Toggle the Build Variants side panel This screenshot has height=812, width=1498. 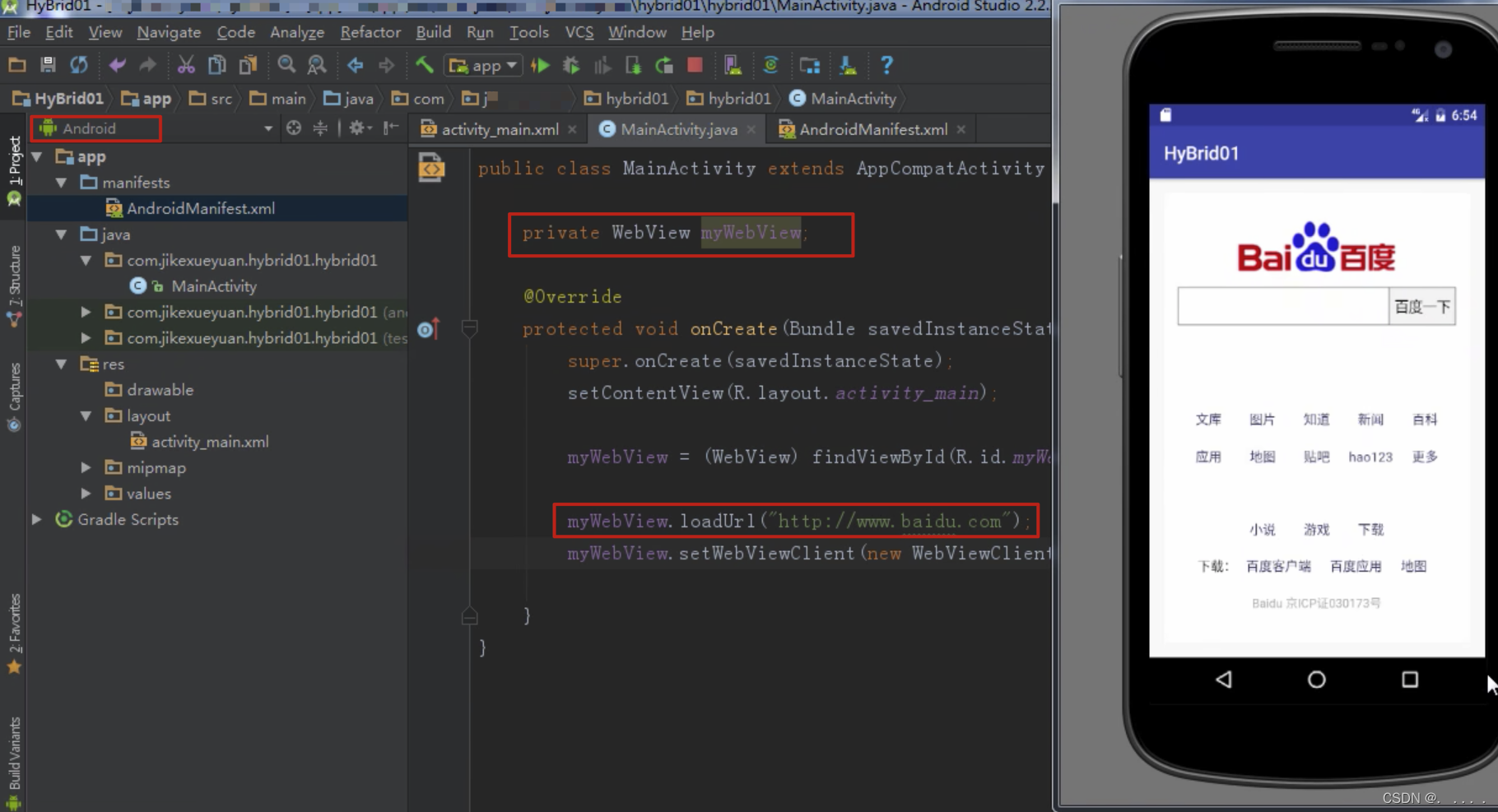tap(14, 763)
